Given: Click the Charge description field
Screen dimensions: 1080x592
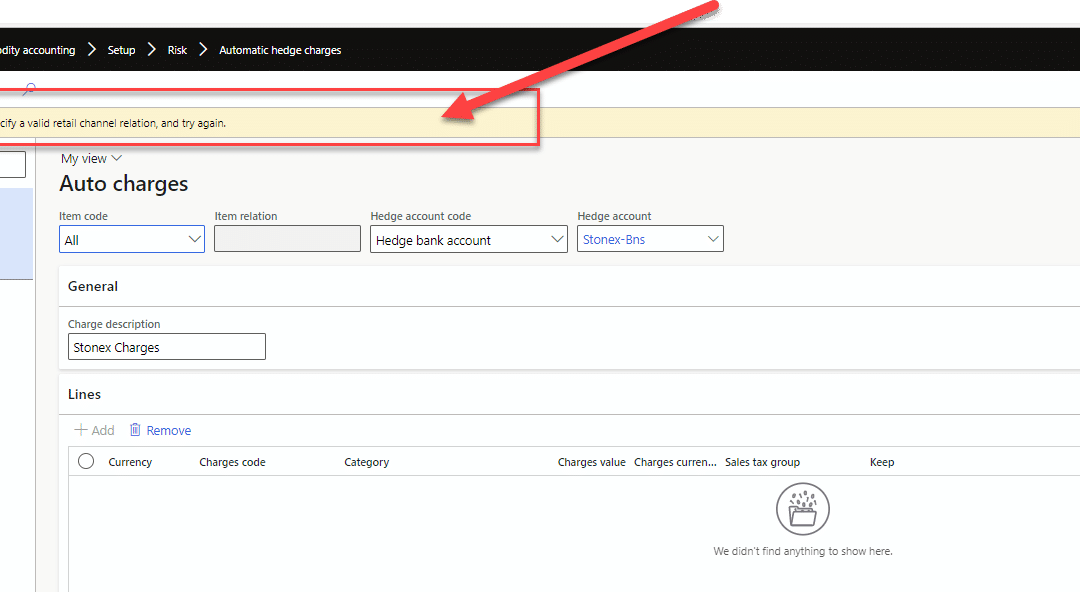Looking at the screenshot, I should click(167, 347).
